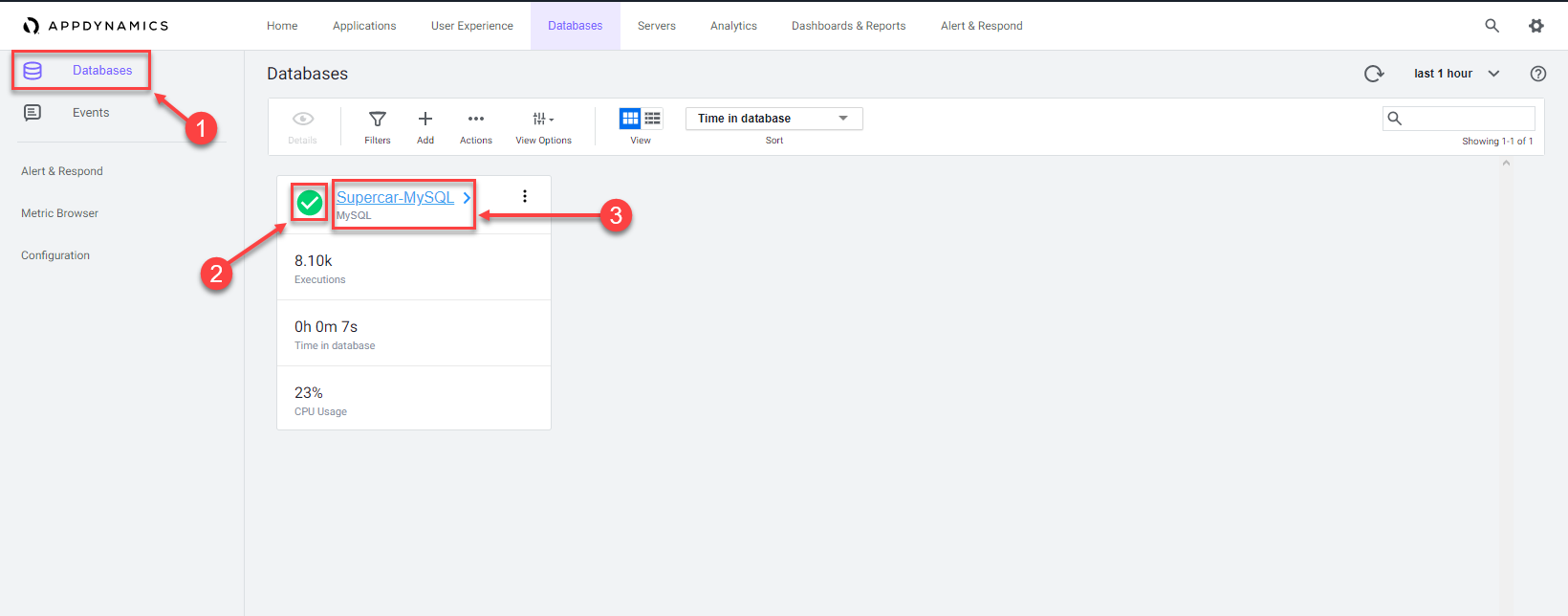1568x616 pixels.
Task: Open the Metric Browser
Action: coord(59,213)
